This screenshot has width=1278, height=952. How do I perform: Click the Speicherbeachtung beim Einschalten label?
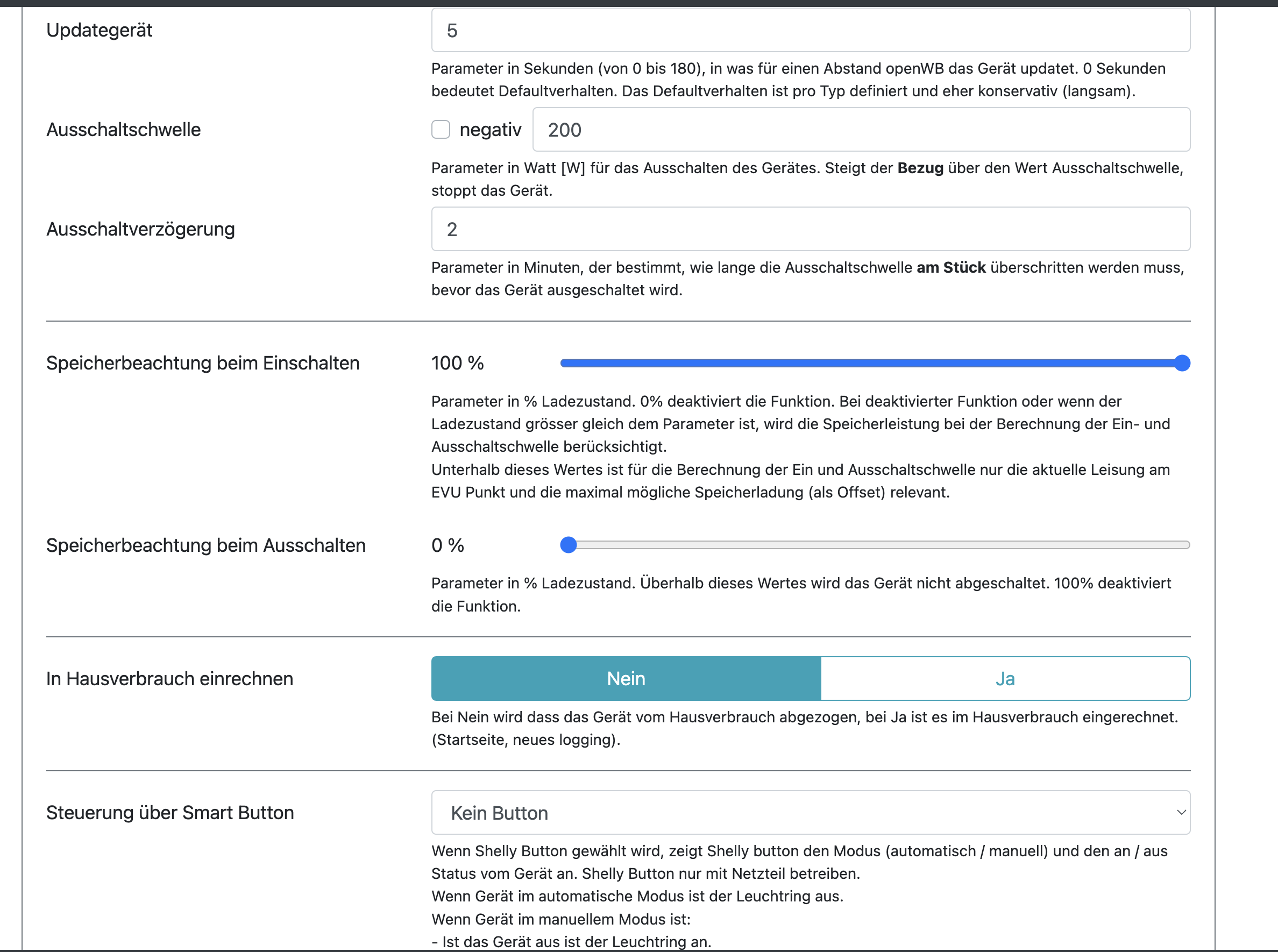203,363
